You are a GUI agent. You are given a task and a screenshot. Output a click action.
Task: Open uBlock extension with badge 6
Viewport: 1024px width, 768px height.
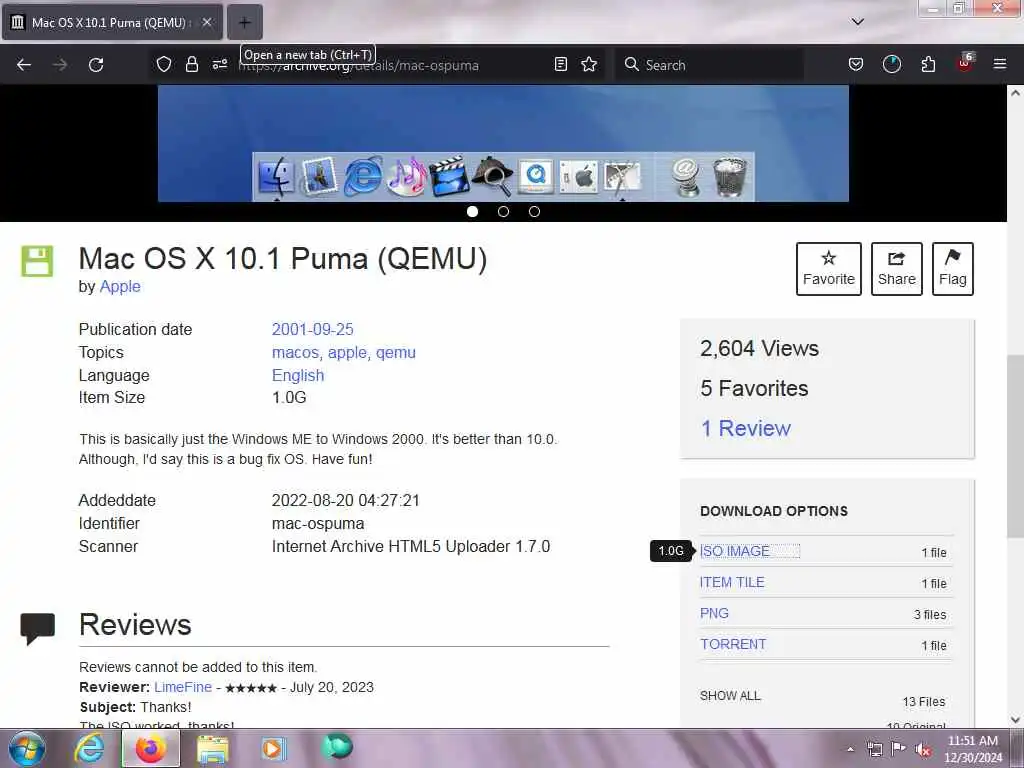click(x=965, y=63)
